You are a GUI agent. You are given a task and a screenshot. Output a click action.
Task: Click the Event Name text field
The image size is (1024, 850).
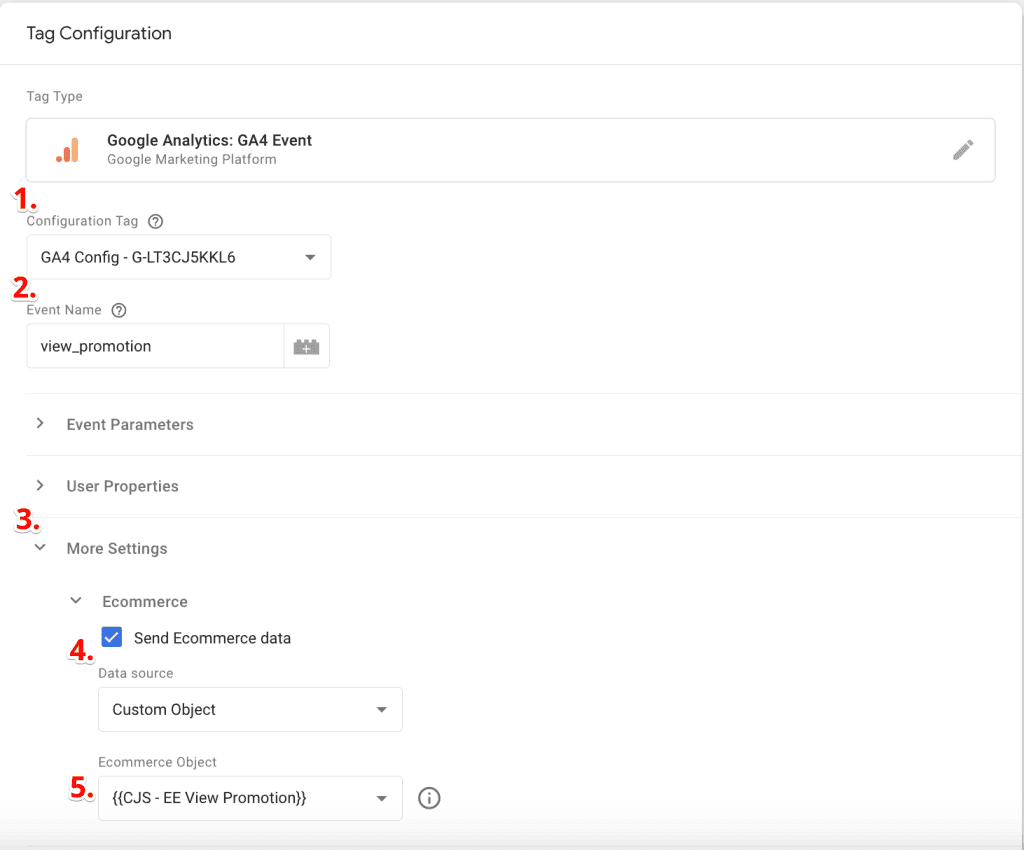point(155,346)
